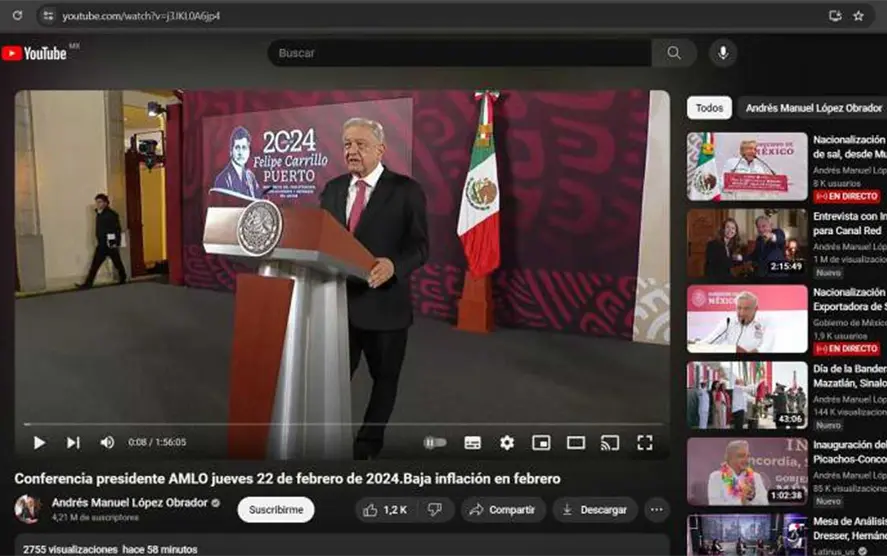This screenshot has width=887, height=556.
Task: Play the video with the play button
Action: coord(40,442)
